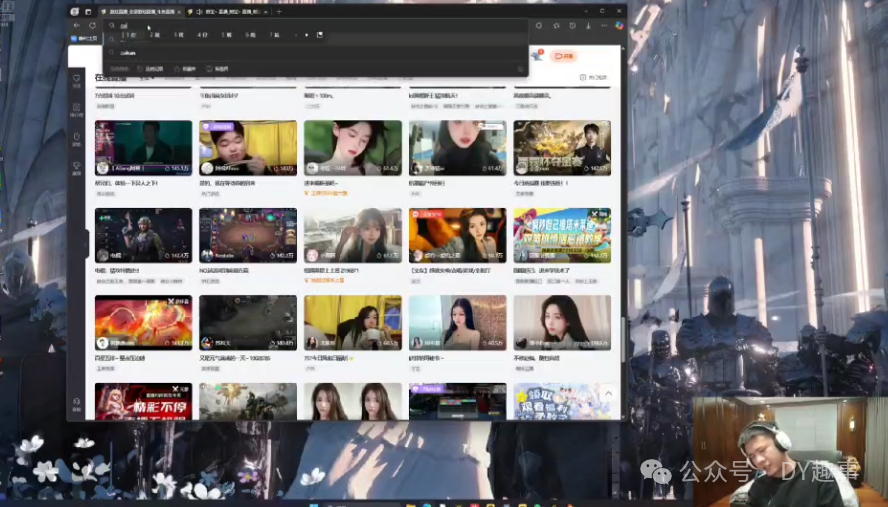Open the first bookmark on the favorites bar

[84, 39]
